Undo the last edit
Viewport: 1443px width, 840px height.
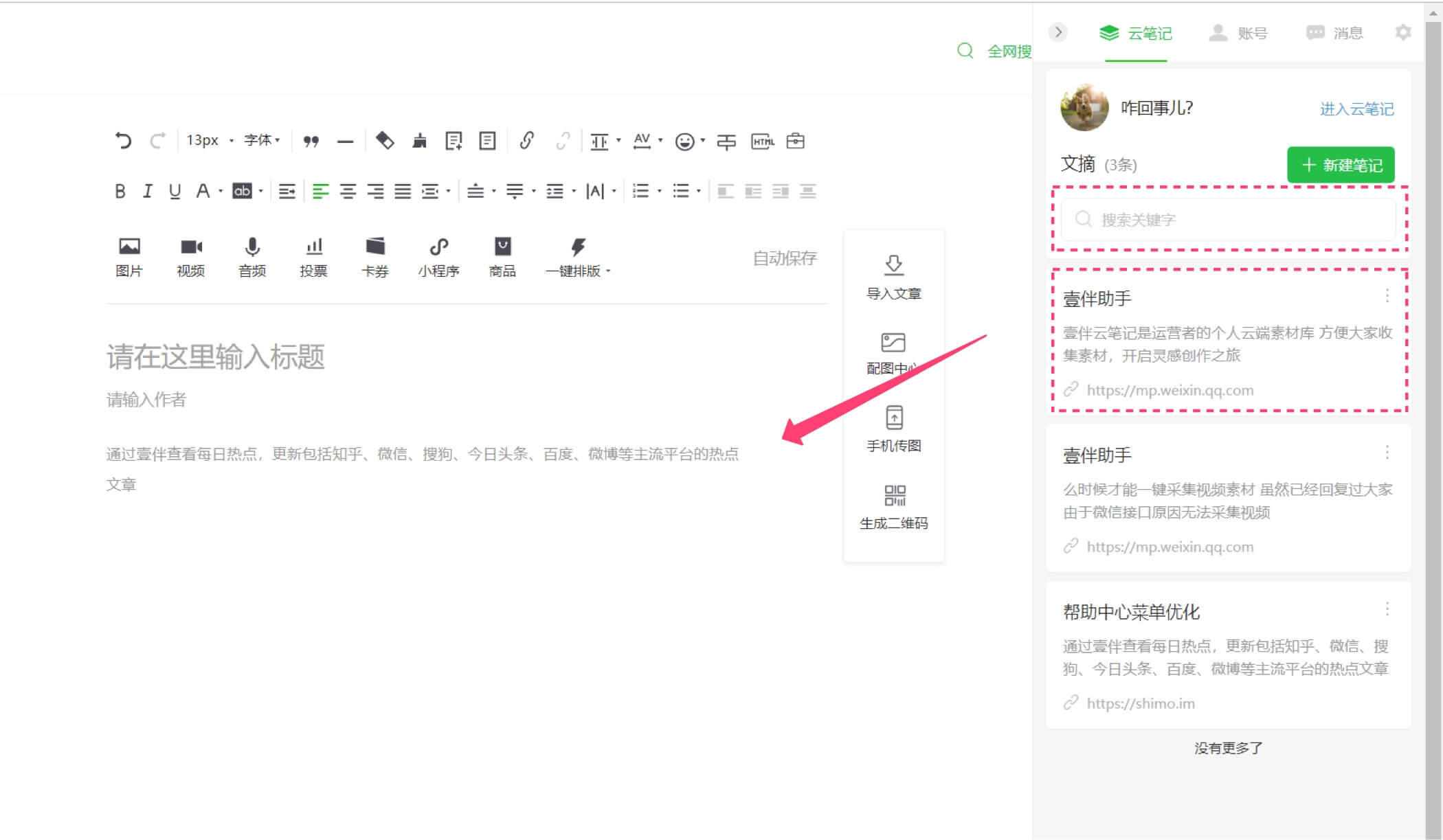click(123, 141)
